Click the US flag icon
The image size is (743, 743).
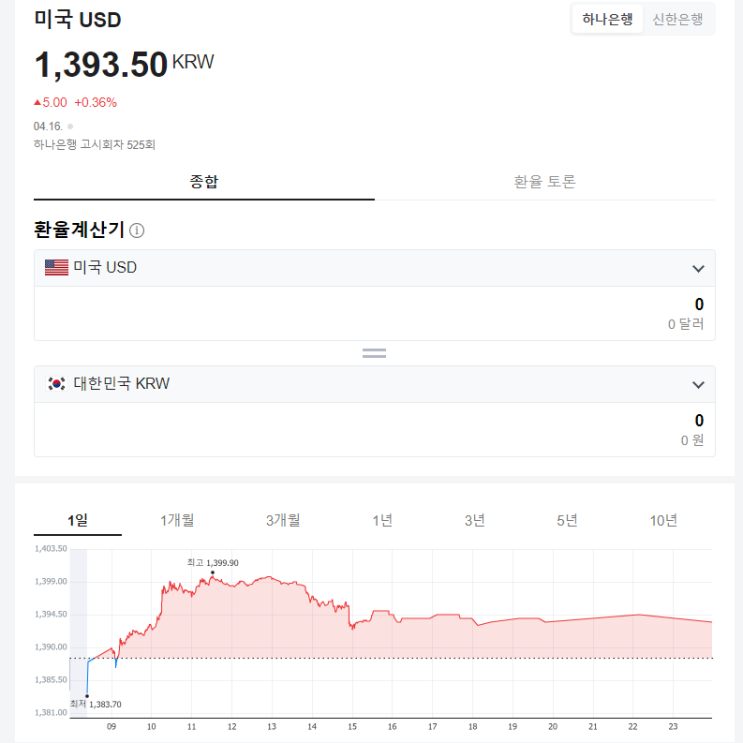[x=56, y=267]
